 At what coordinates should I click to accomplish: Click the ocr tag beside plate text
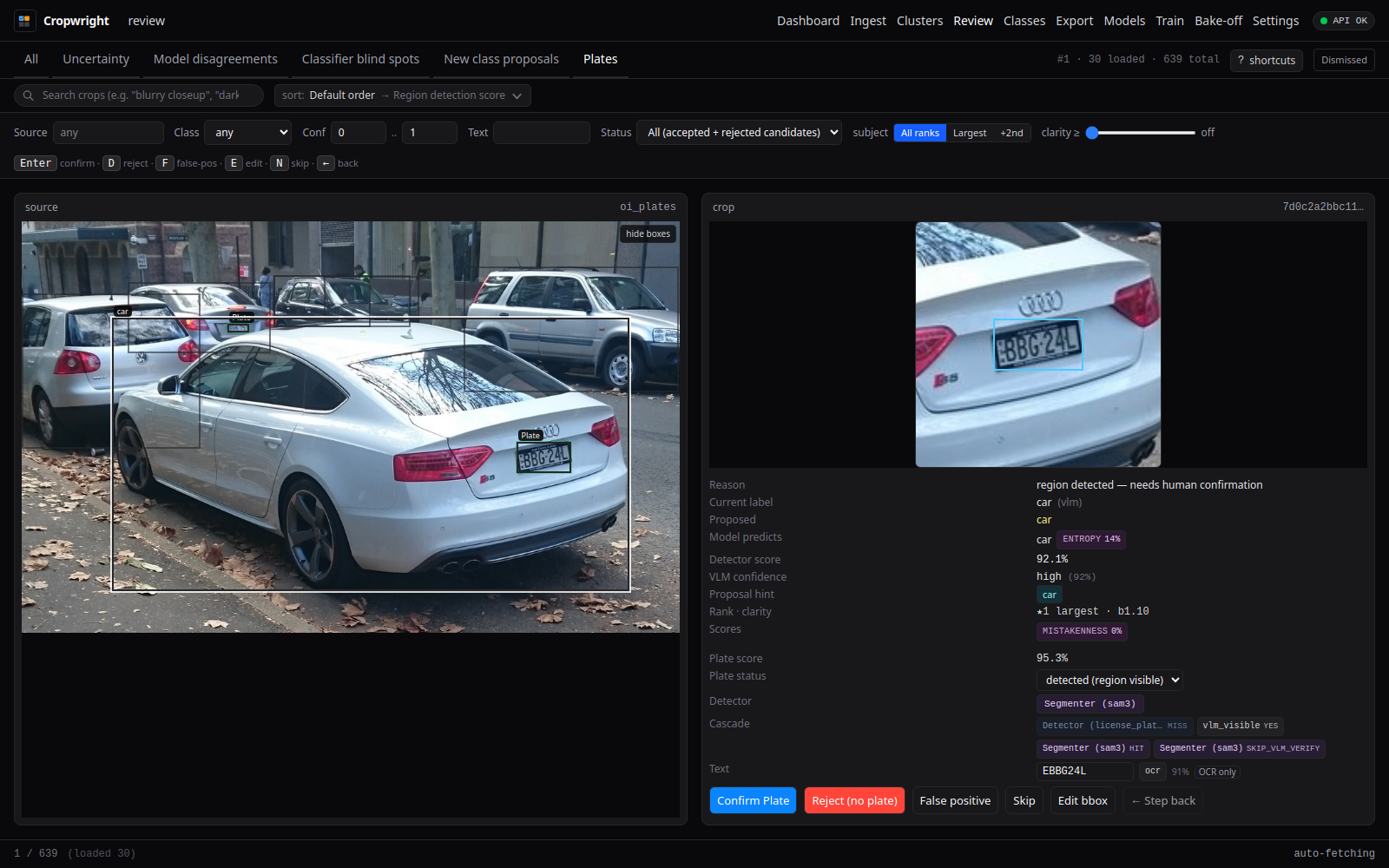click(x=1152, y=771)
